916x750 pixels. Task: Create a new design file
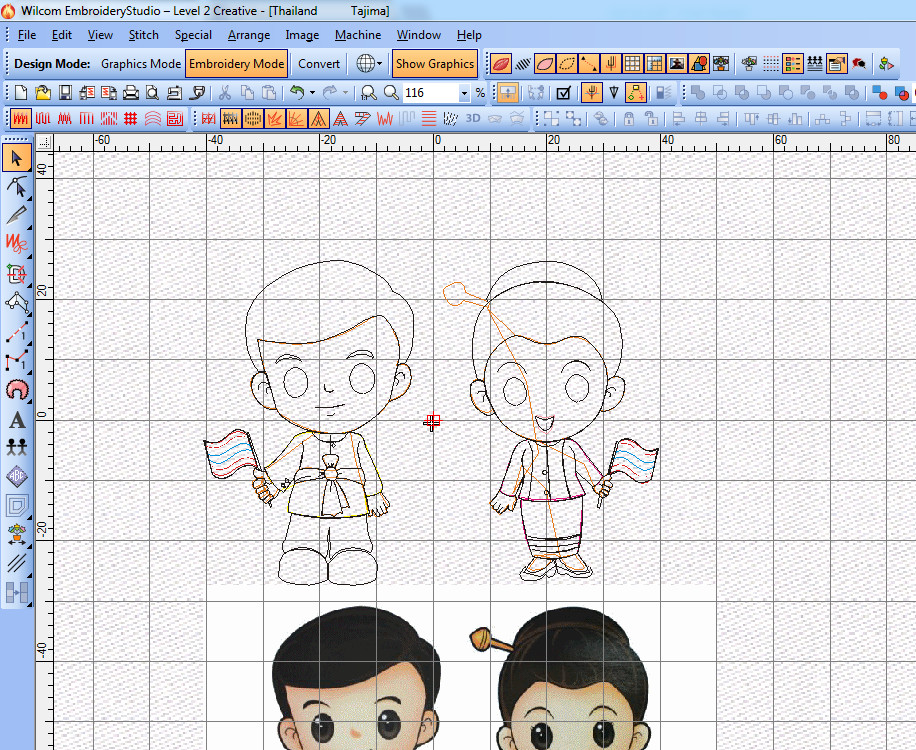pos(20,92)
